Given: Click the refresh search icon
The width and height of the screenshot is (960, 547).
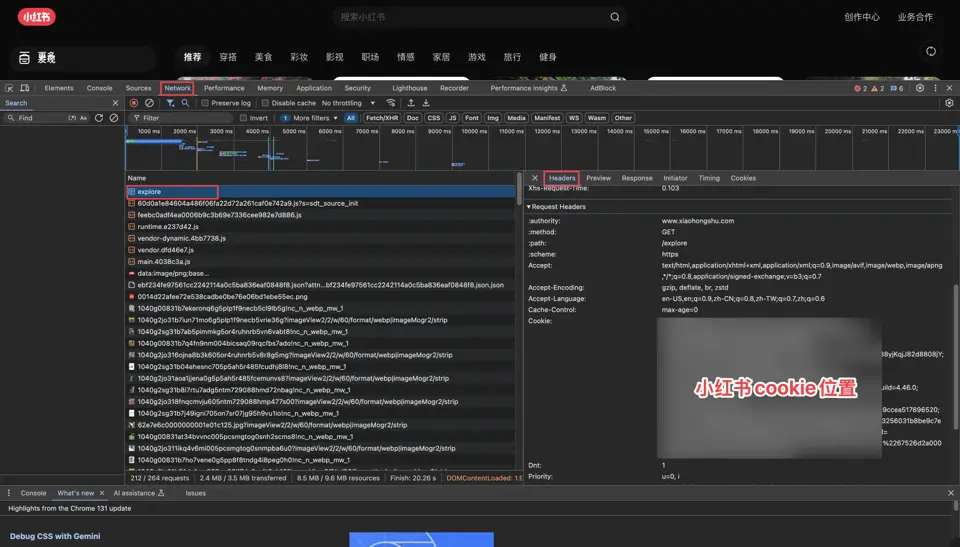Looking at the screenshot, I should 99,118.
